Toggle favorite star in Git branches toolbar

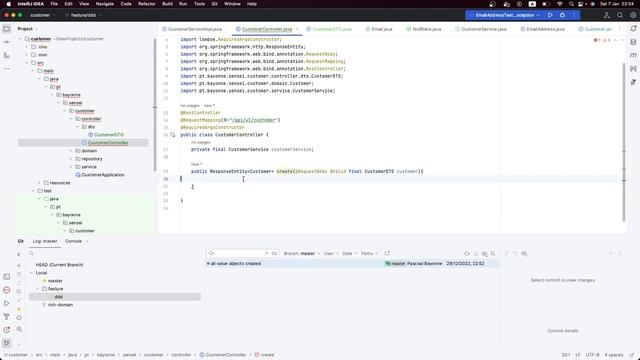pos(19,309)
